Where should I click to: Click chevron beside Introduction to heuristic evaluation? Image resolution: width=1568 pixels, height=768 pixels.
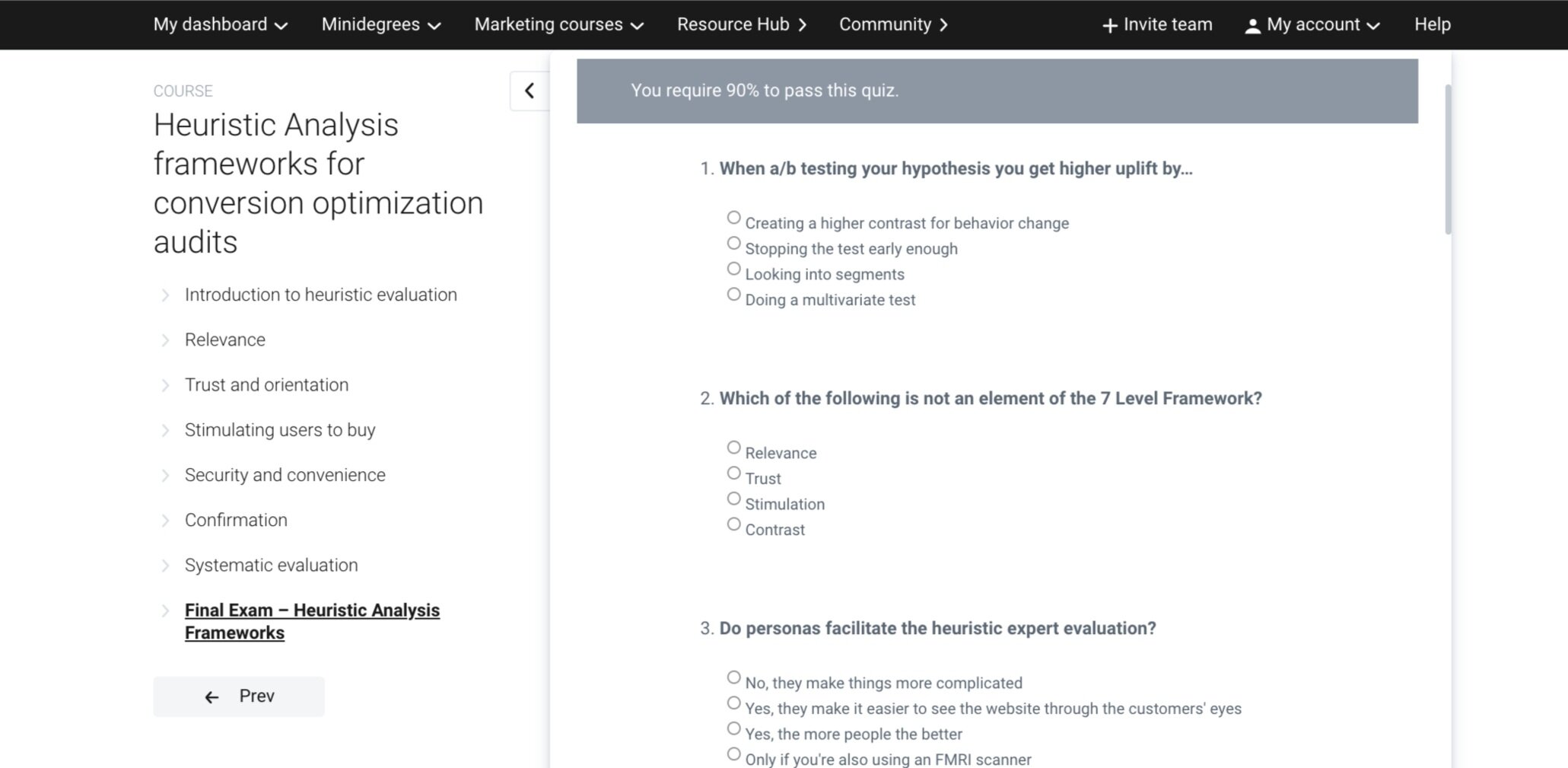click(165, 295)
